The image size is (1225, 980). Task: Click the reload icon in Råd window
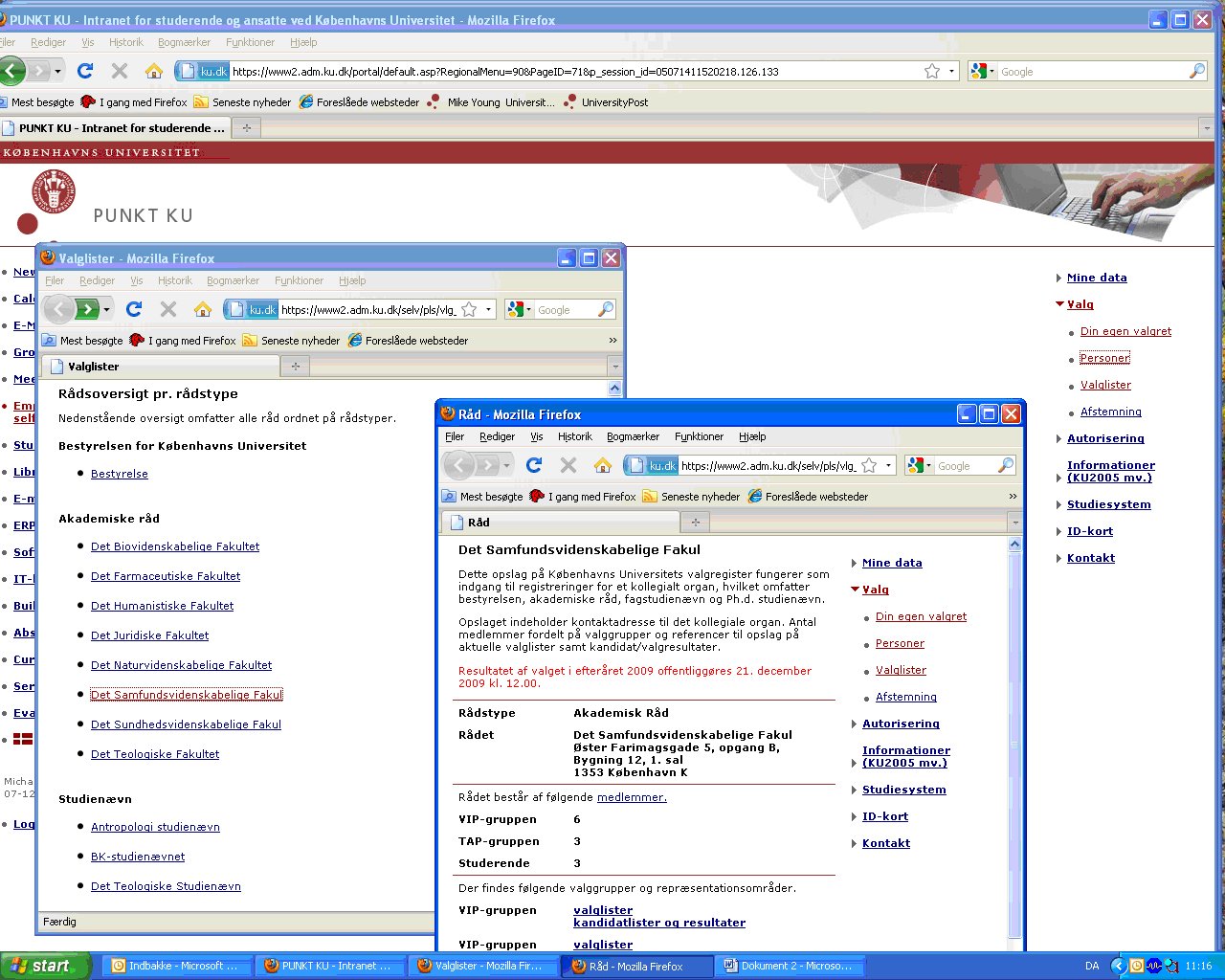coord(534,465)
